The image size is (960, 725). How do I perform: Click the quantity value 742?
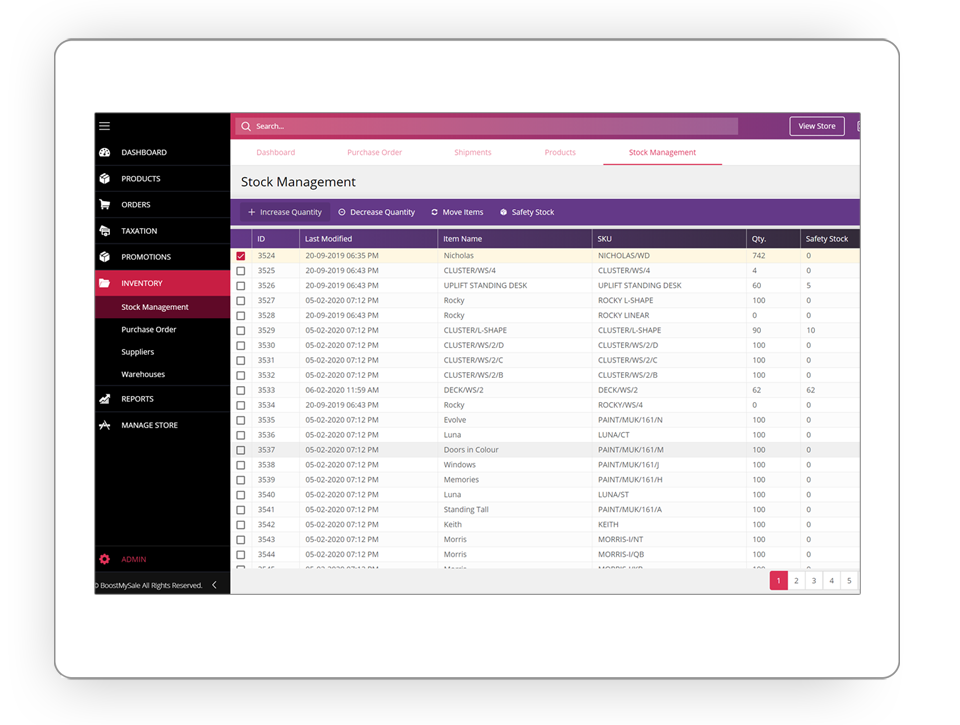click(759, 255)
